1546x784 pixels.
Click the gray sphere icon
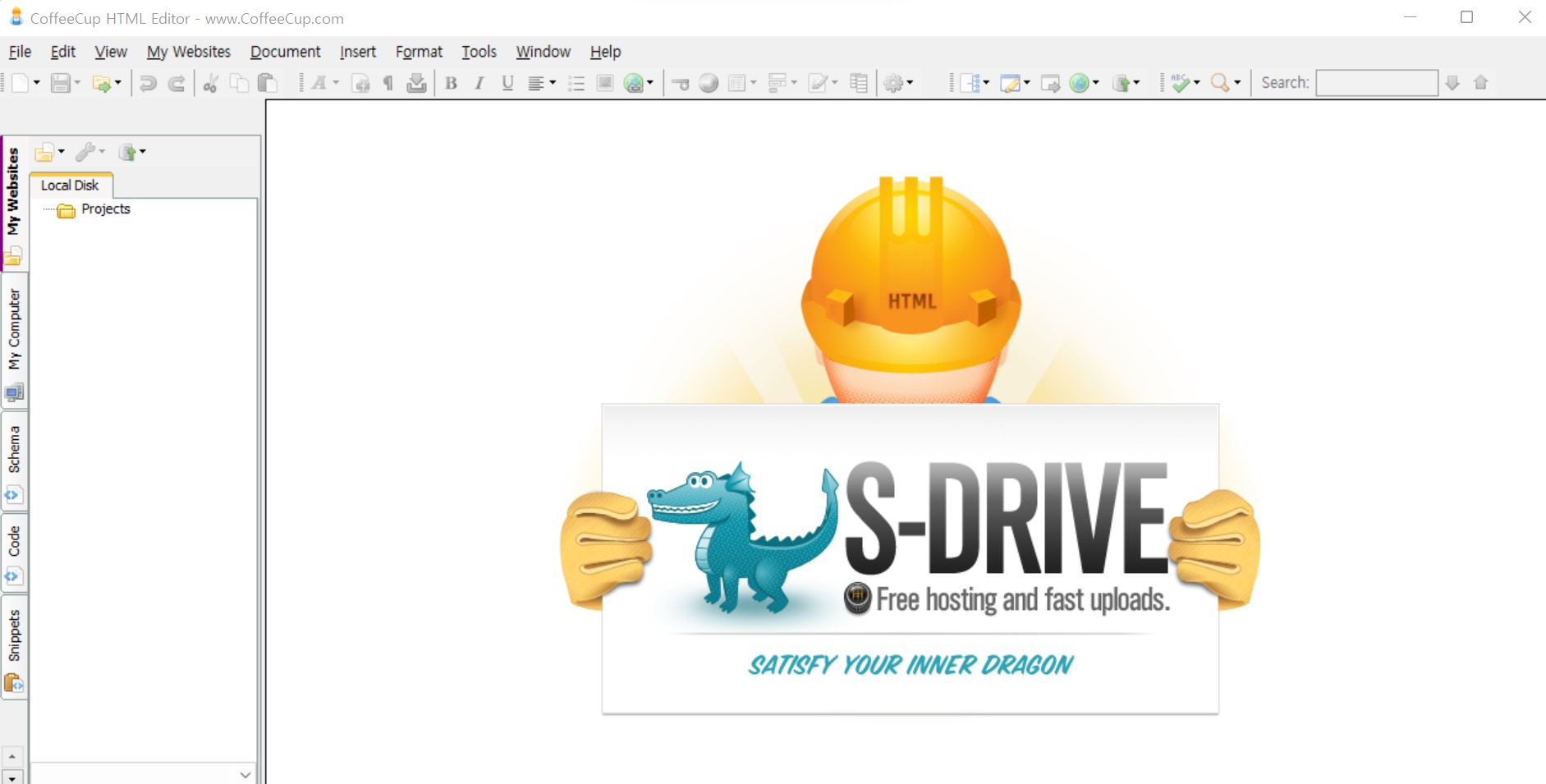click(x=709, y=83)
